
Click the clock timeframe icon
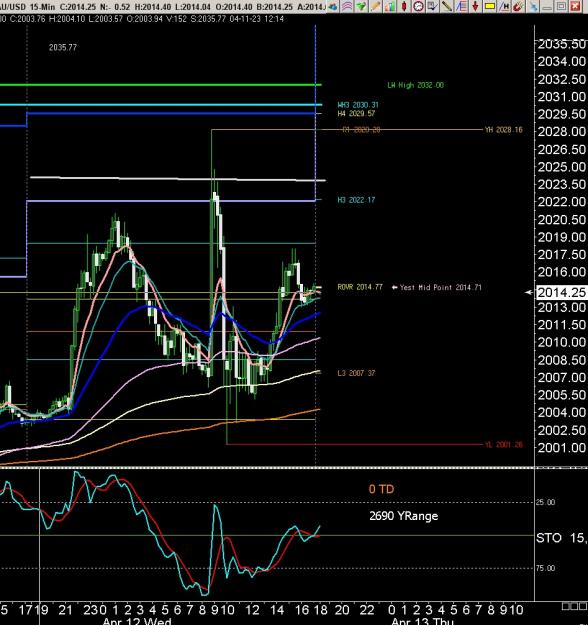pyautogui.click(x=418, y=6)
